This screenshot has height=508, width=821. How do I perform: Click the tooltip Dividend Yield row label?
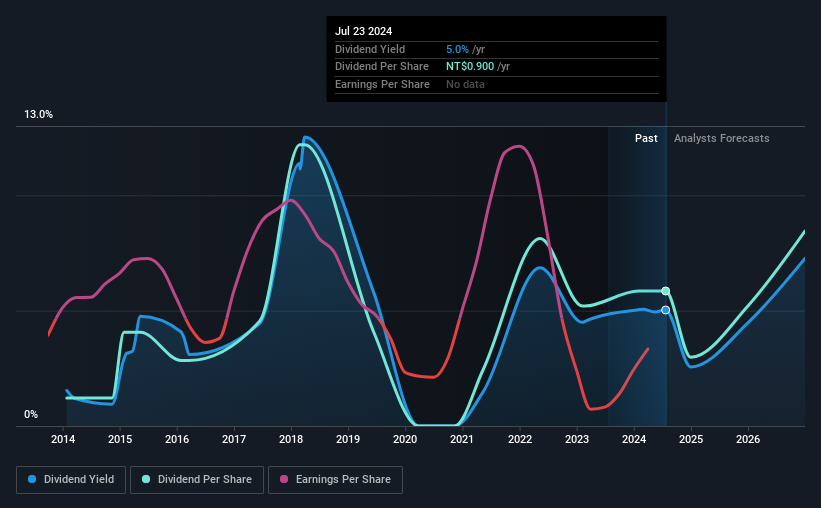coord(370,49)
